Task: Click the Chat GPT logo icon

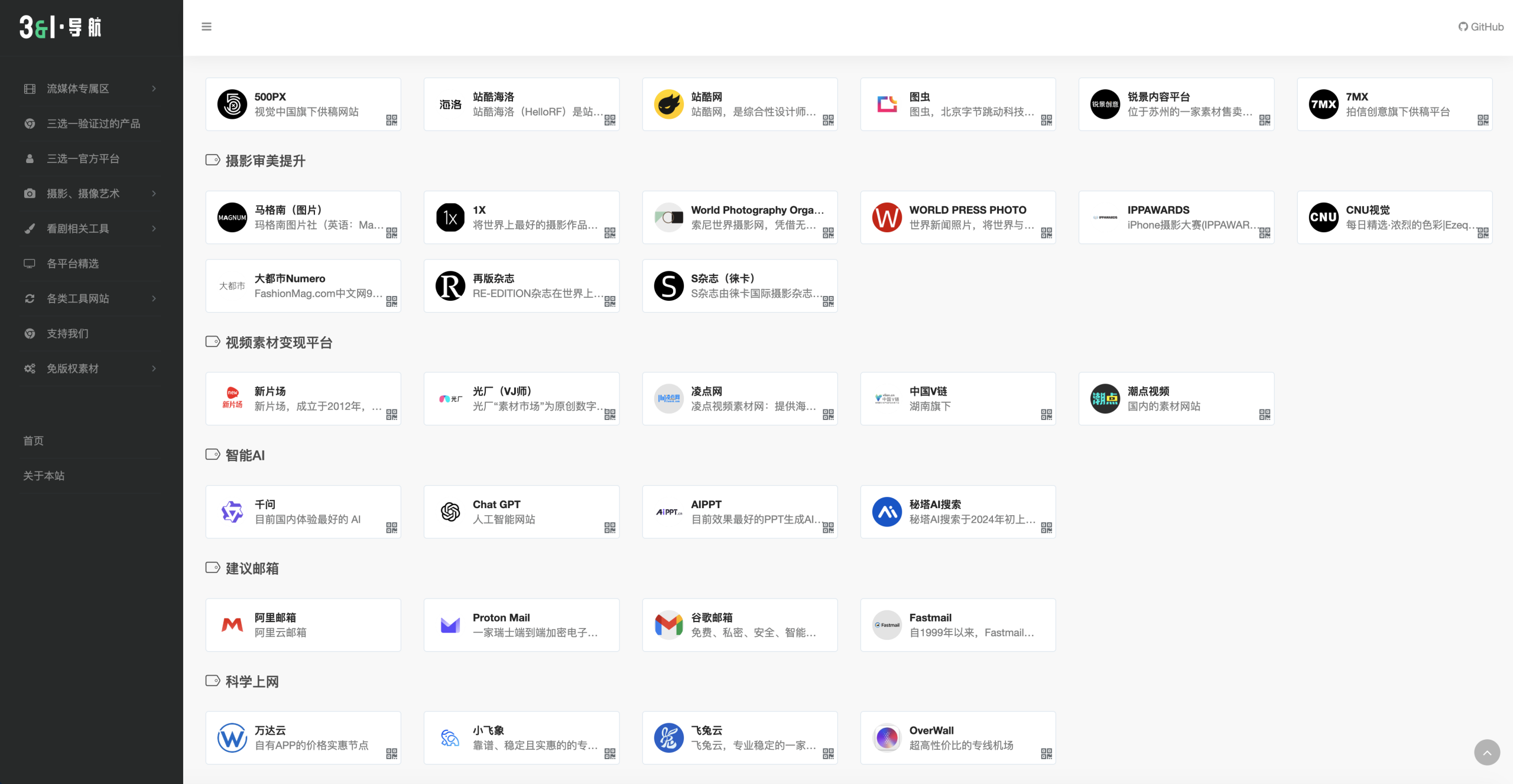Action: 450,512
